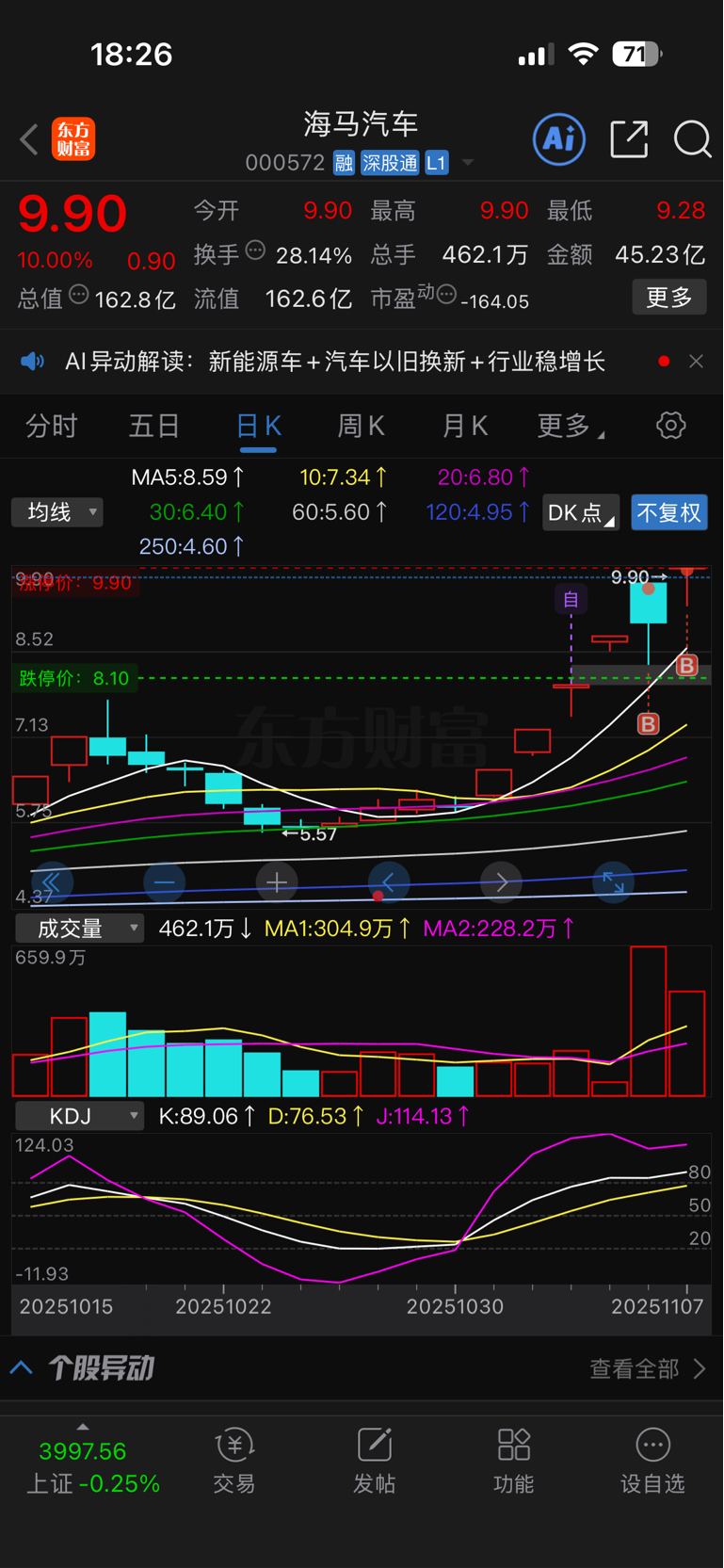Image resolution: width=724 pixels, height=1568 pixels.
Task: Switch to the 五日 tab
Action: (153, 427)
